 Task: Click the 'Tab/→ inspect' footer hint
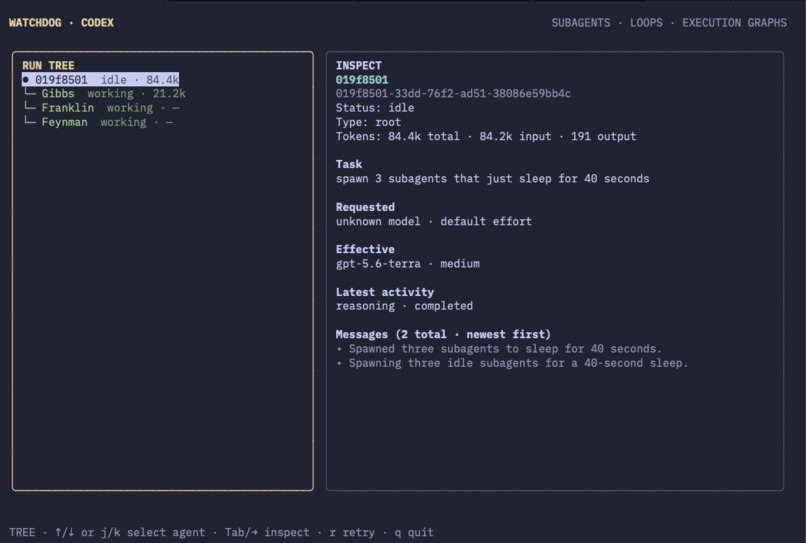click(267, 532)
